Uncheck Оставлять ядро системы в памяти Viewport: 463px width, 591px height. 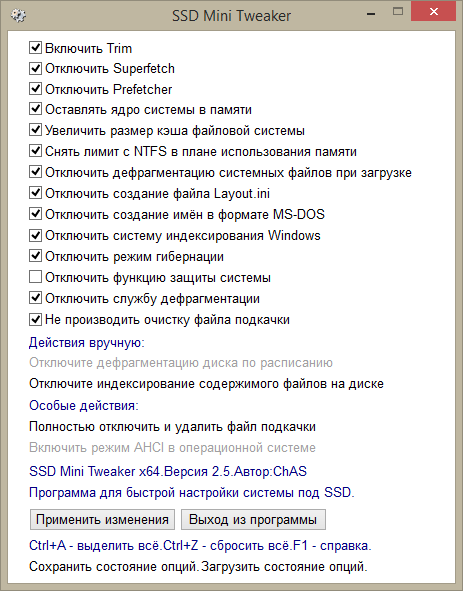(35, 109)
